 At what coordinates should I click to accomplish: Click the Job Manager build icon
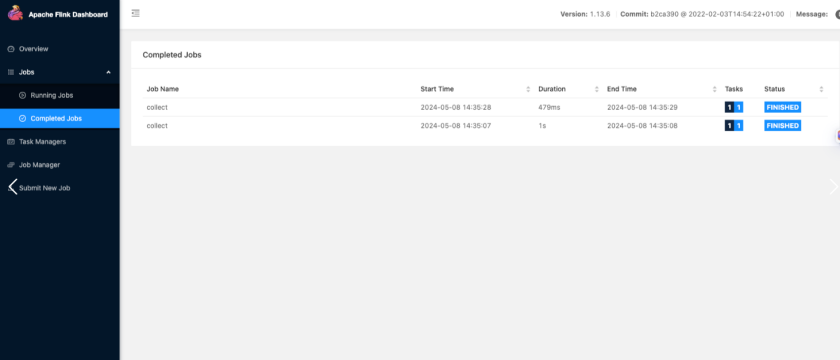pyautogui.click(x=11, y=165)
